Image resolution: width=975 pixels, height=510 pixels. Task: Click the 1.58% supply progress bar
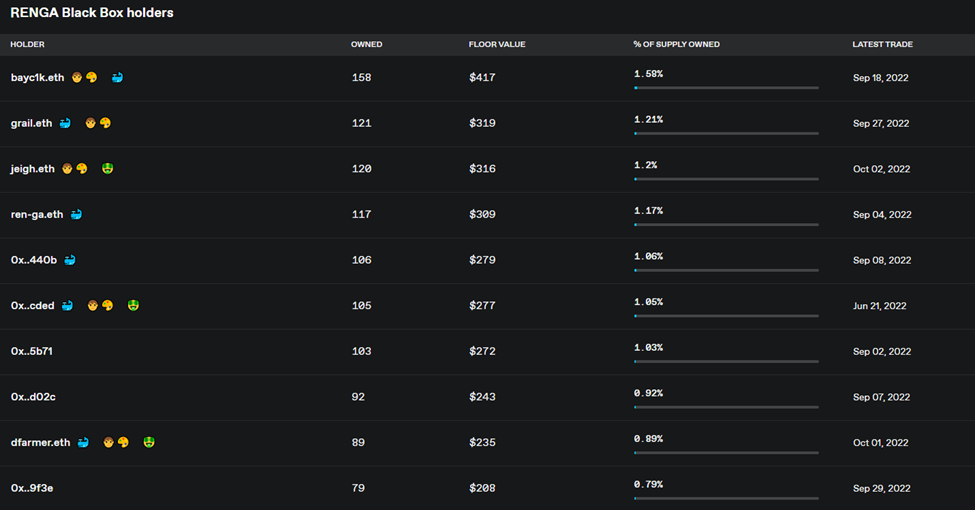726,88
